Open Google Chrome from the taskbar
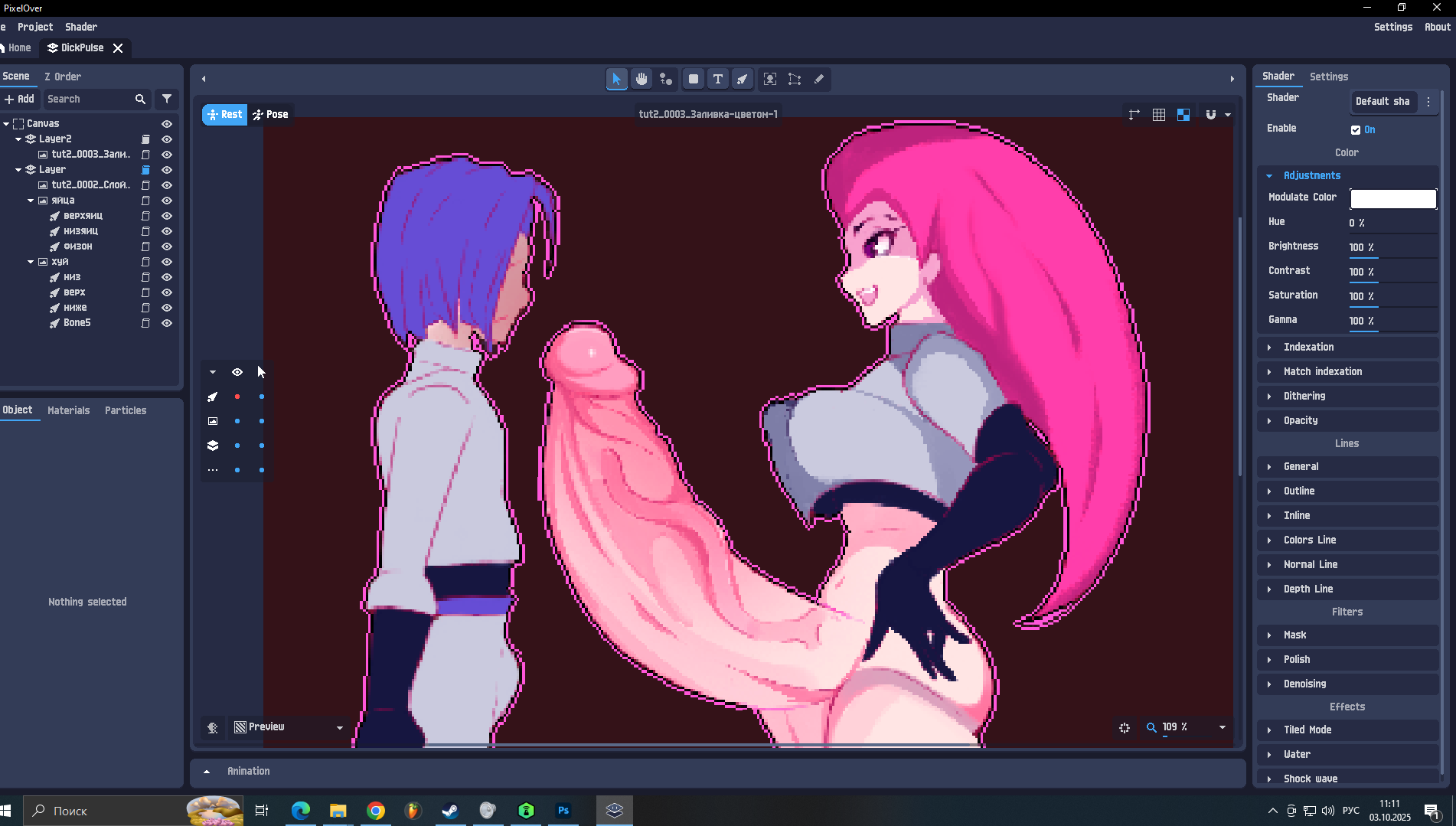 pos(376,811)
